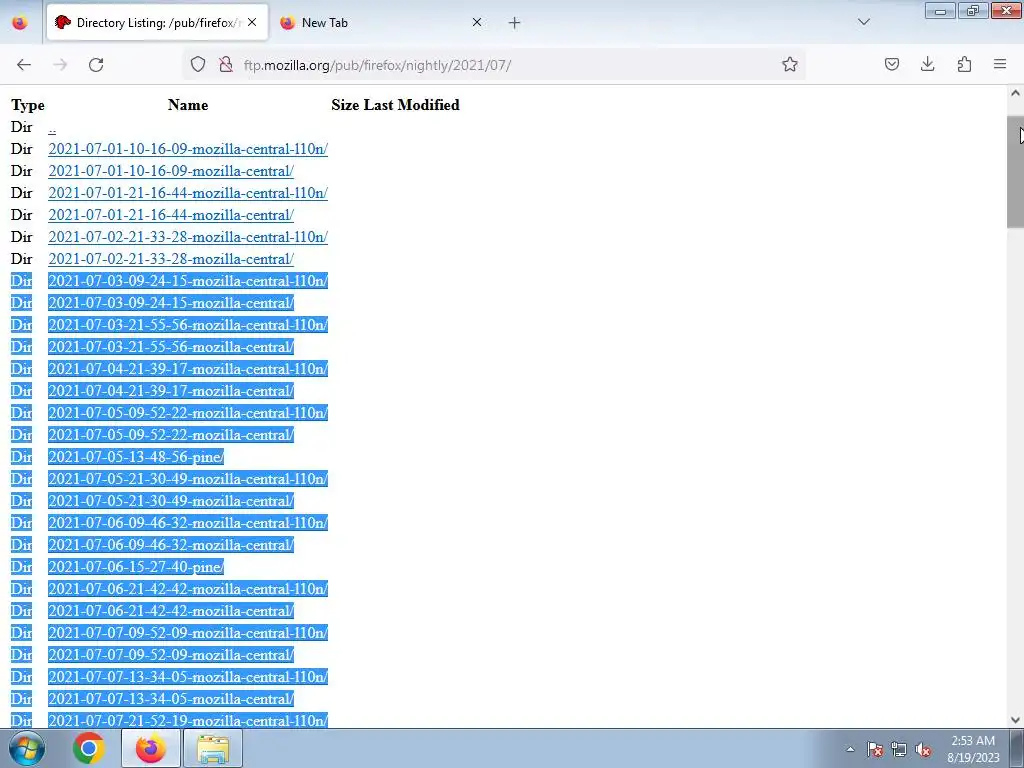This screenshot has width=1024, height=768.
Task: Open the 2021-07-05-13-48-56-pine folder
Action: pyautogui.click(x=136, y=457)
